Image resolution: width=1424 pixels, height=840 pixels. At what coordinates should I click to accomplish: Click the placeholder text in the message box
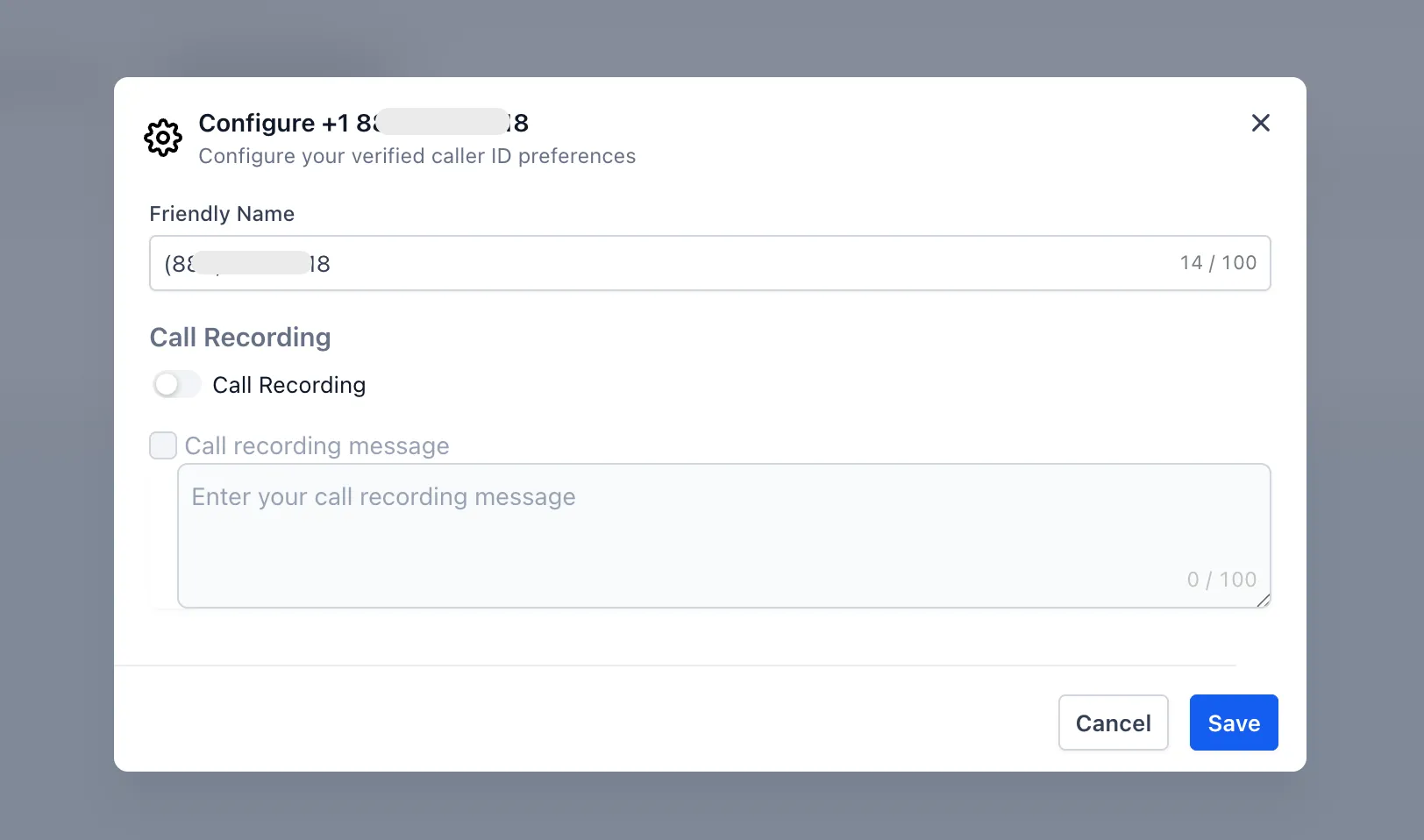tap(382, 496)
